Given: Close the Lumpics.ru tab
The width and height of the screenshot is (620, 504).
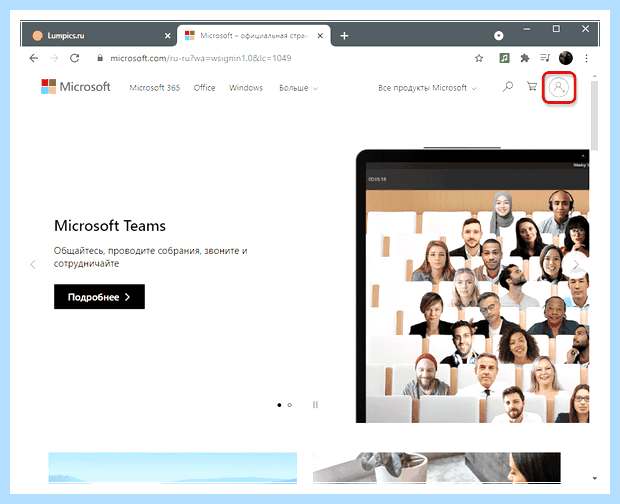Looking at the screenshot, I should pos(168,36).
